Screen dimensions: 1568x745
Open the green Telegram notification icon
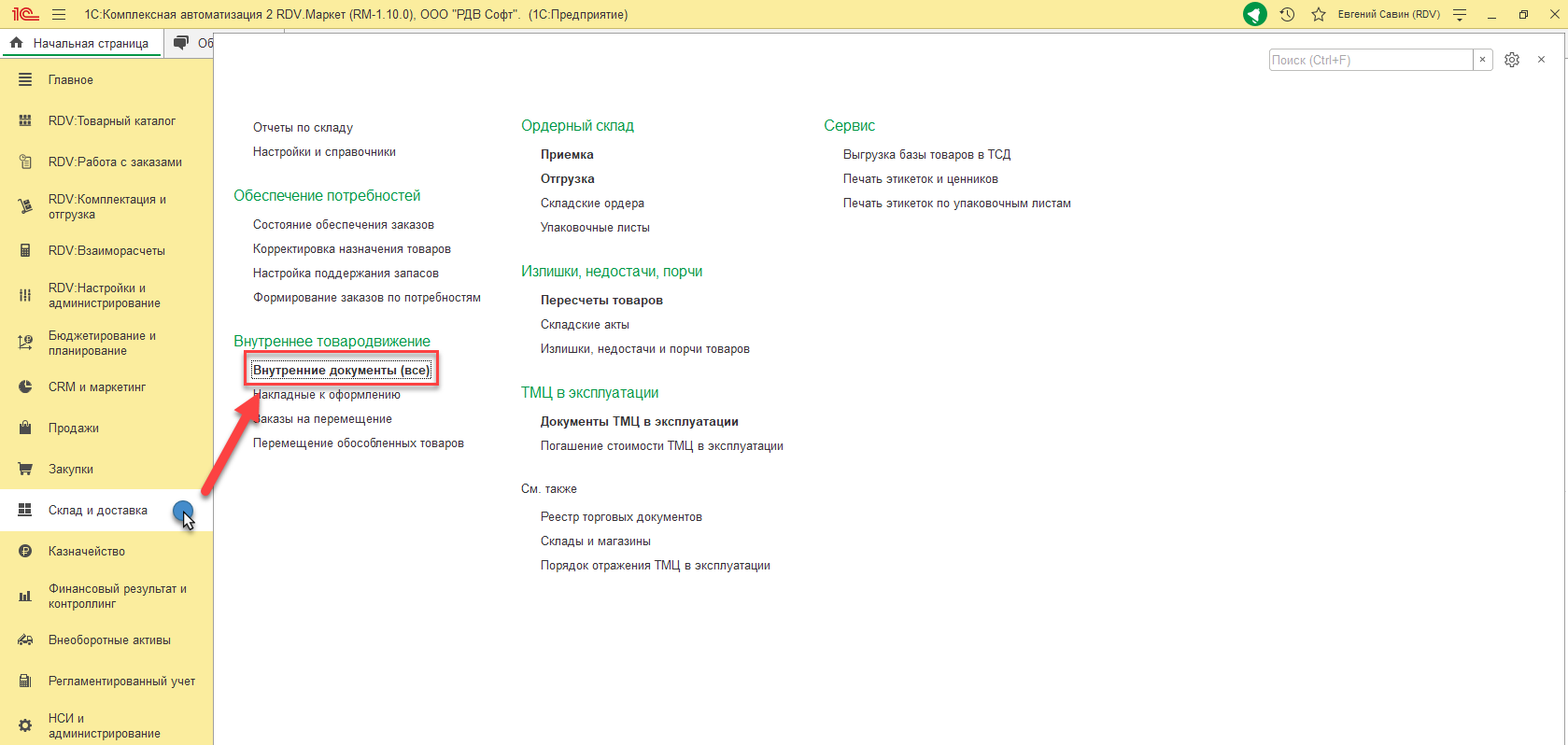coord(1255,15)
